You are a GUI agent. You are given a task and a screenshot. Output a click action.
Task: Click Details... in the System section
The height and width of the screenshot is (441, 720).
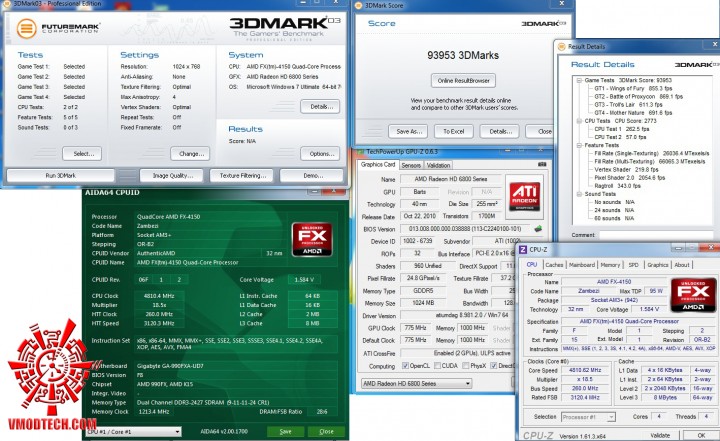tap(321, 107)
